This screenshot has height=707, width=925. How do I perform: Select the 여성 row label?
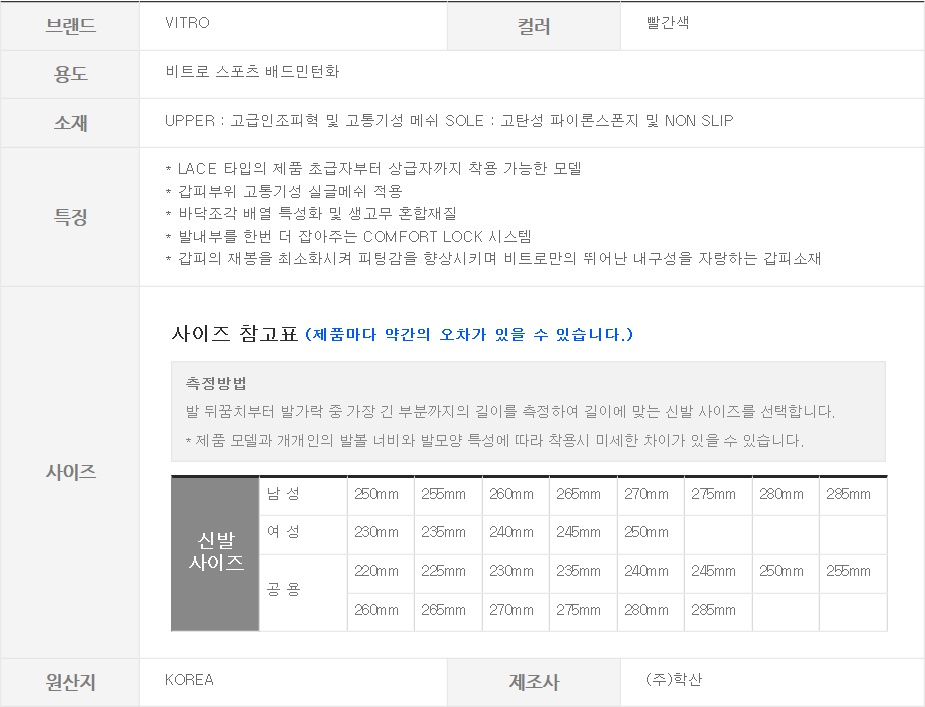pyautogui.click(x=283, y=533)
